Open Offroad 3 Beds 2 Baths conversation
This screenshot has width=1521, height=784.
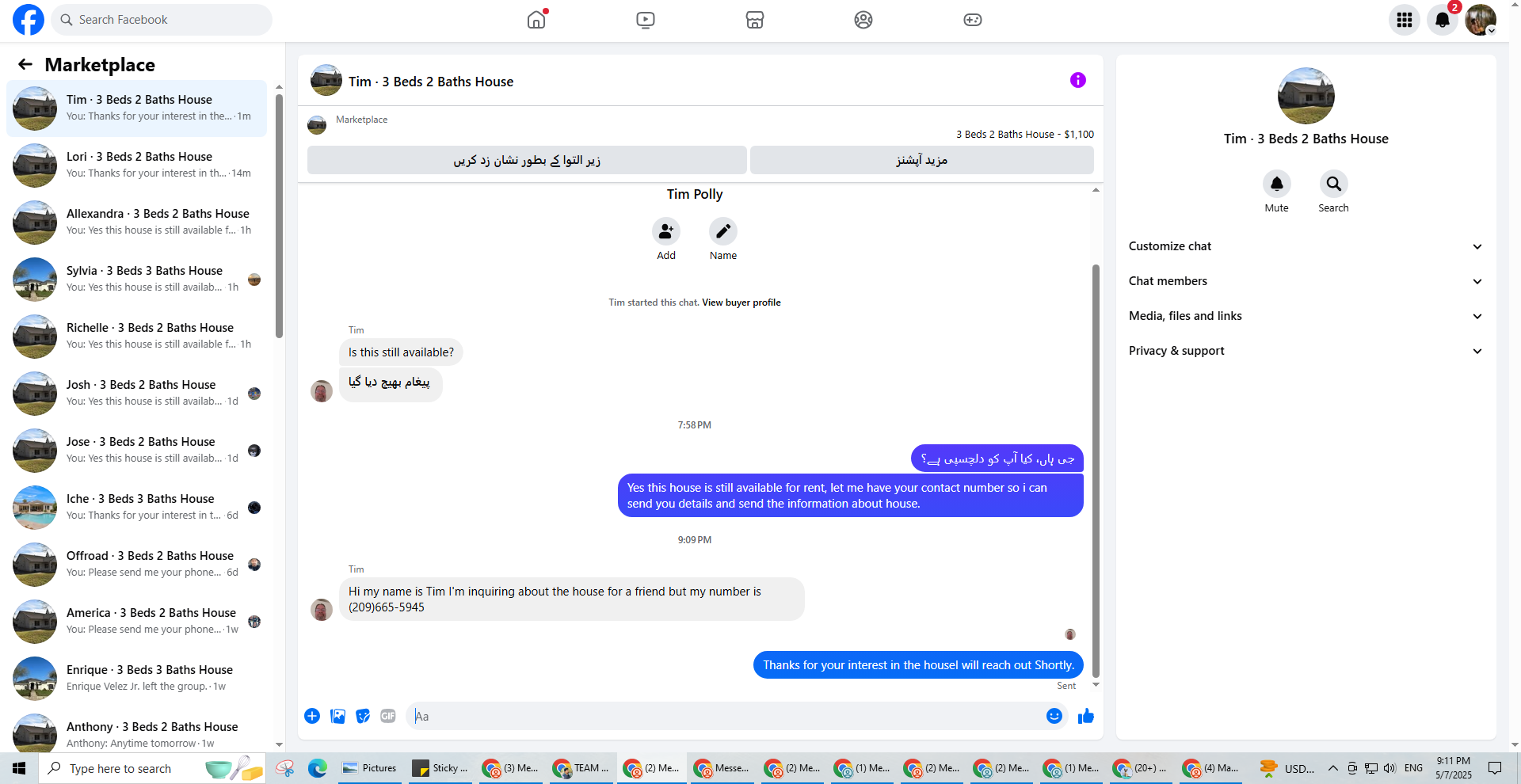[x=136, y=565]
